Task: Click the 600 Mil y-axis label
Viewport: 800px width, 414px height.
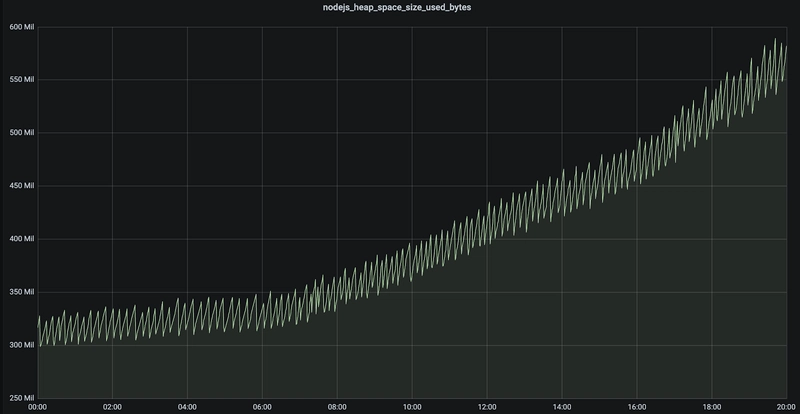Action: (x=21, y=26)
